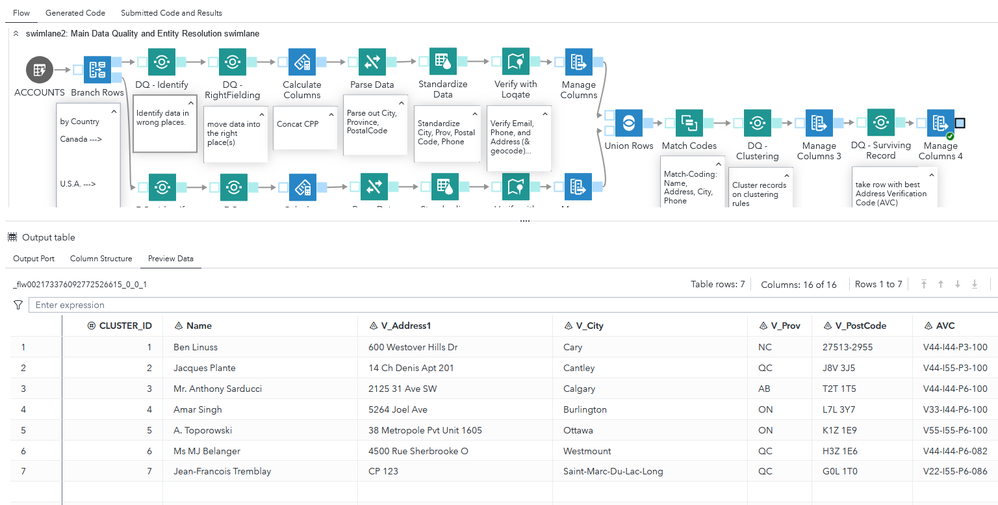Select the U.S.A. branch Verify with Loqate node

click(516, 187)
